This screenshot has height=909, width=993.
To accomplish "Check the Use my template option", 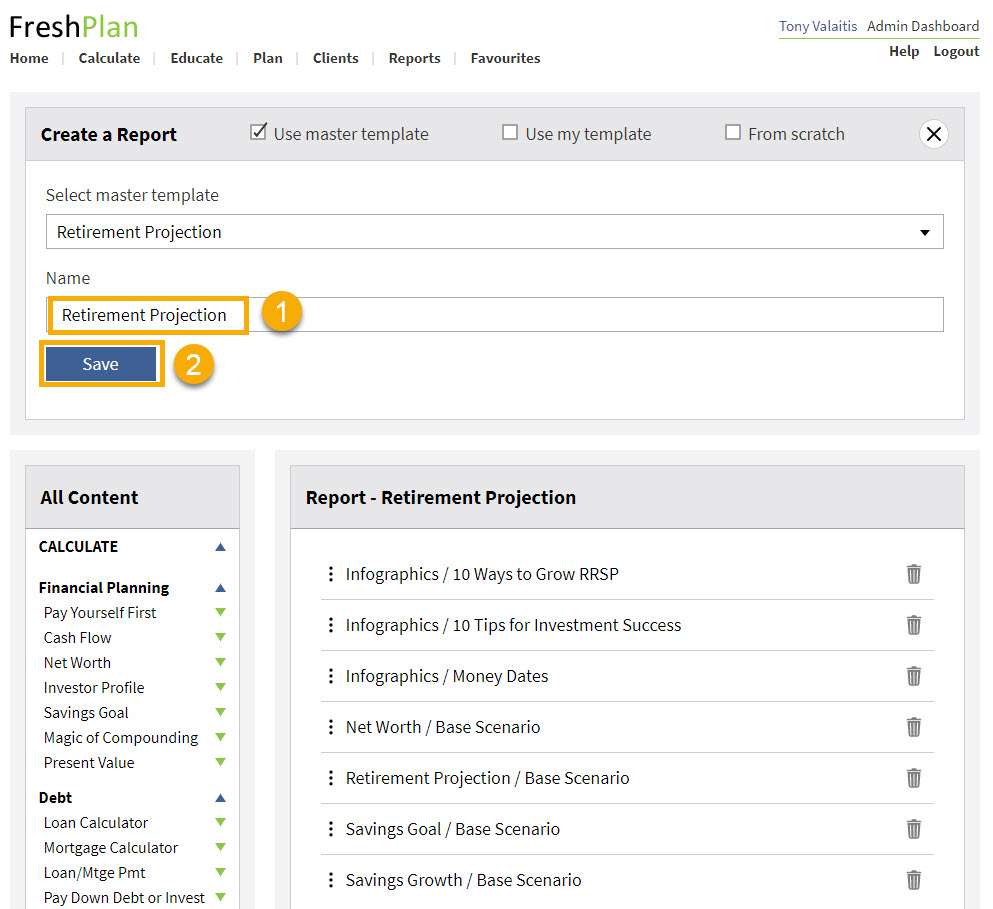I will click(x=510, y=132).
